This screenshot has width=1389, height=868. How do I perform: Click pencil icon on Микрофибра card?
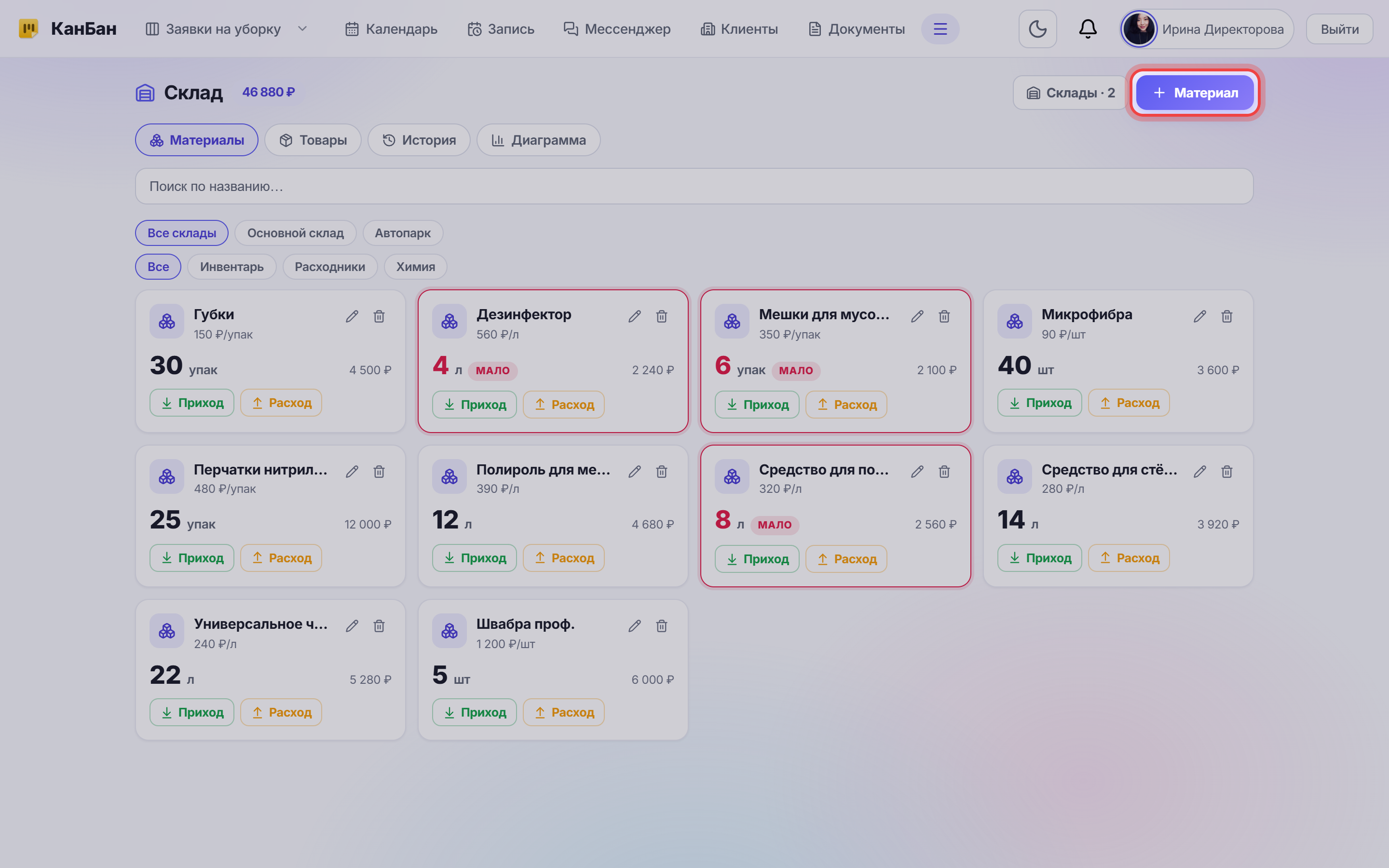[x=1199, y=316]
